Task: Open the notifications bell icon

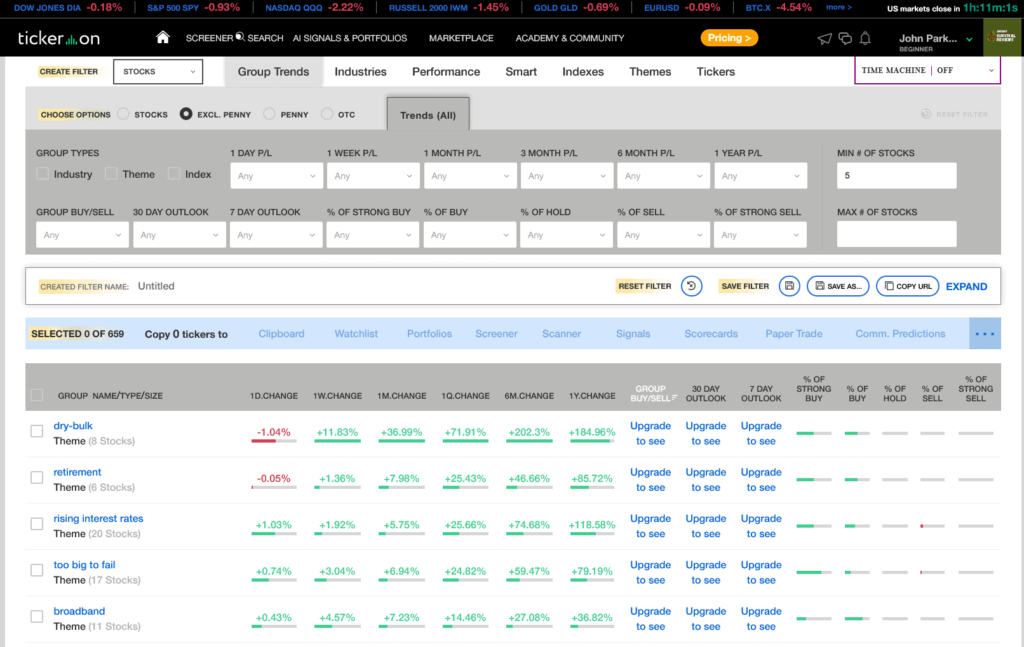Action: point(865,39)
